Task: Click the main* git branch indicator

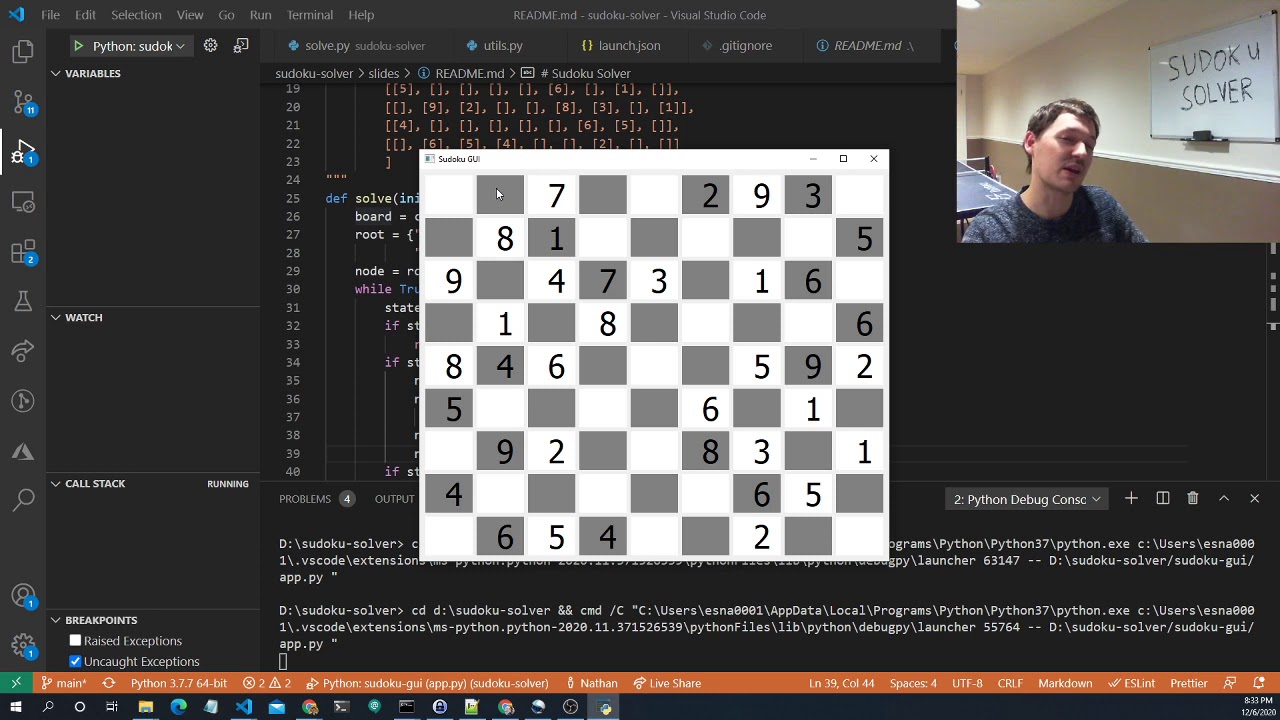Action: [63, 683]
